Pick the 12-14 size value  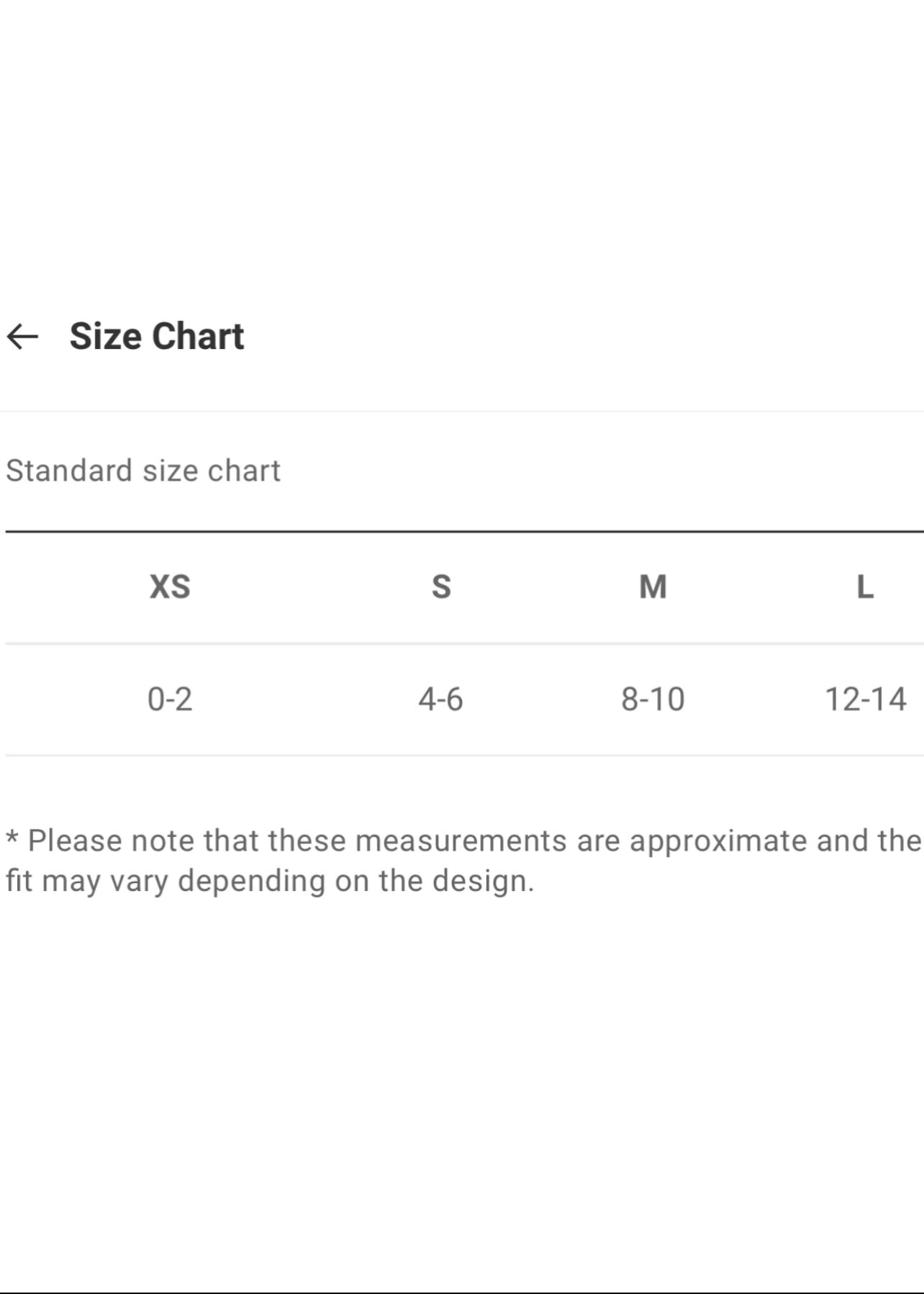[x=865, y=699]
